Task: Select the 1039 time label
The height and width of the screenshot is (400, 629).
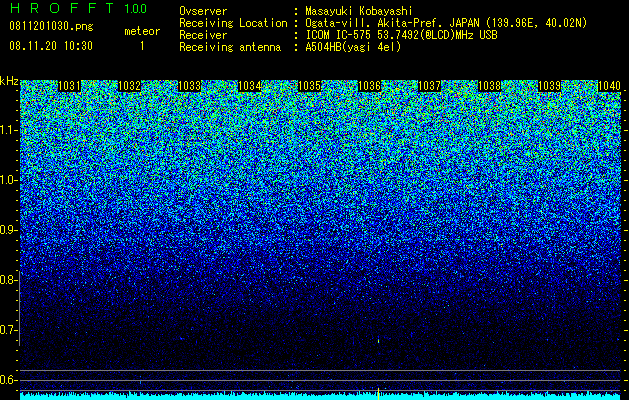Action: (549, 86)
